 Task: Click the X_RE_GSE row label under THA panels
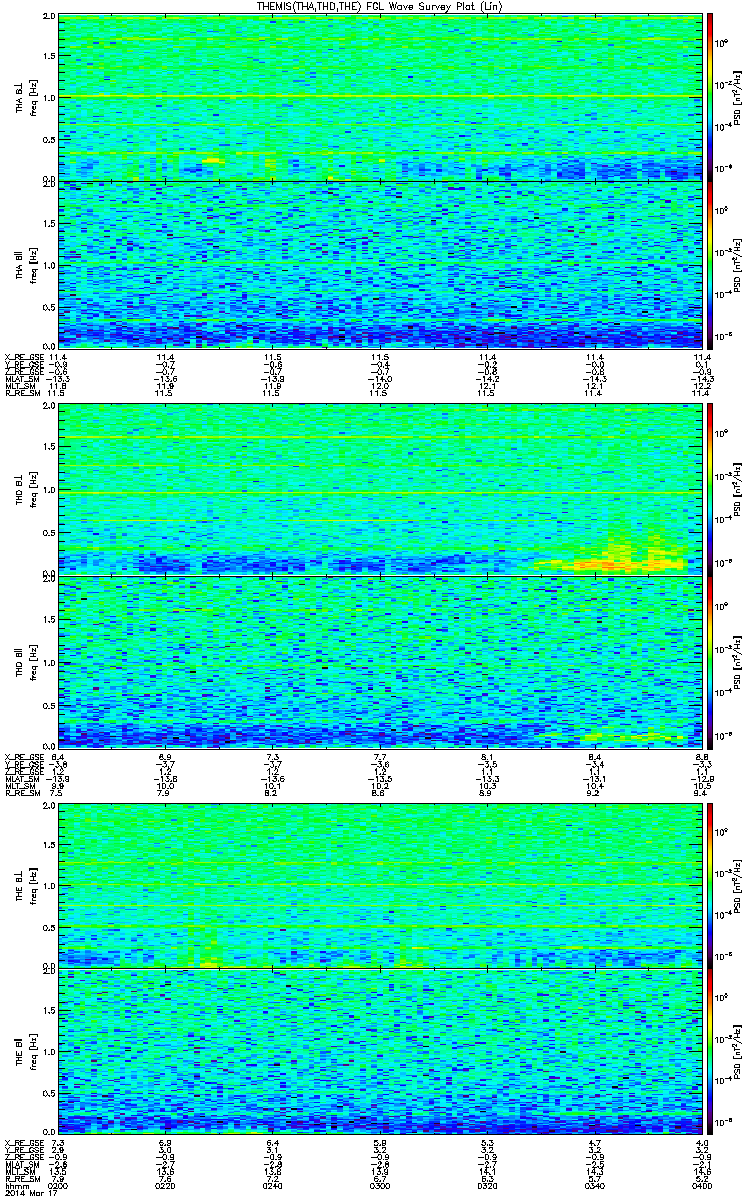23,356
